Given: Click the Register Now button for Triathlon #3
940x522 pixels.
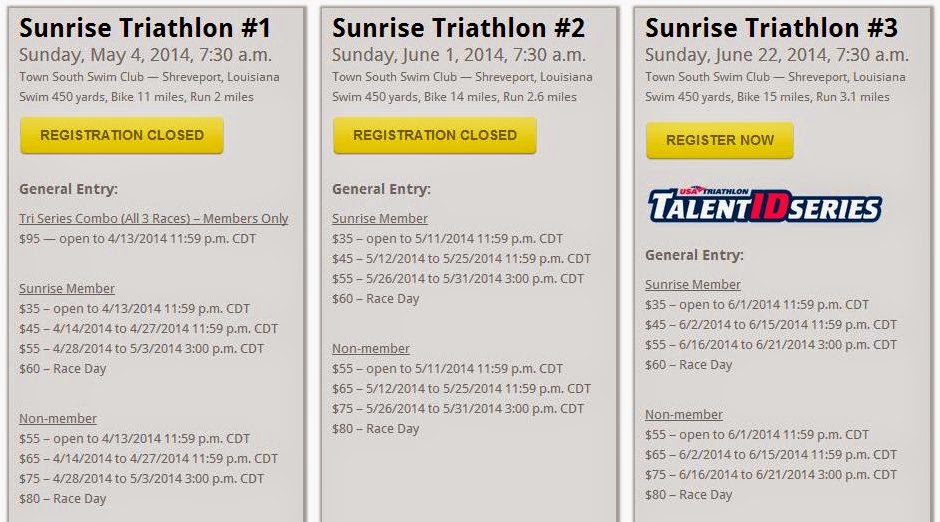Looking at the screenshot, I should [719, 140].
